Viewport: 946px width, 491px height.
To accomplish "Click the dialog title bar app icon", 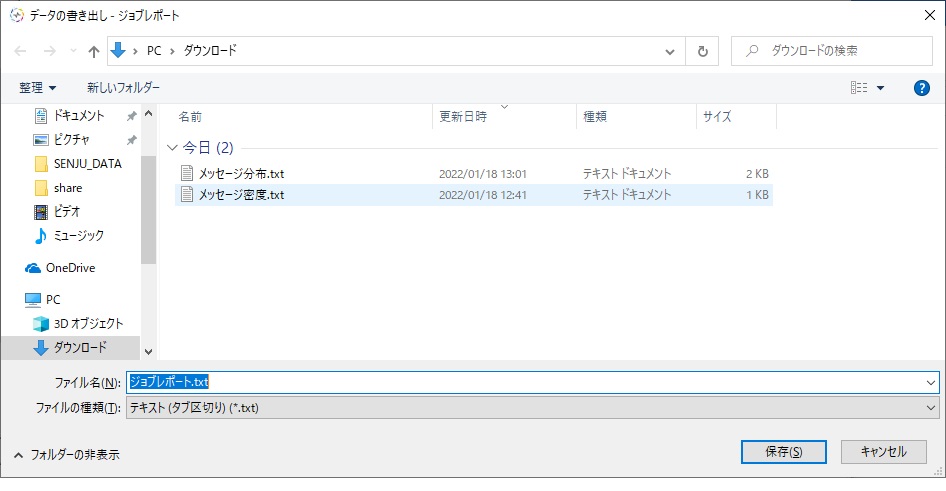I will pos(17,15).
